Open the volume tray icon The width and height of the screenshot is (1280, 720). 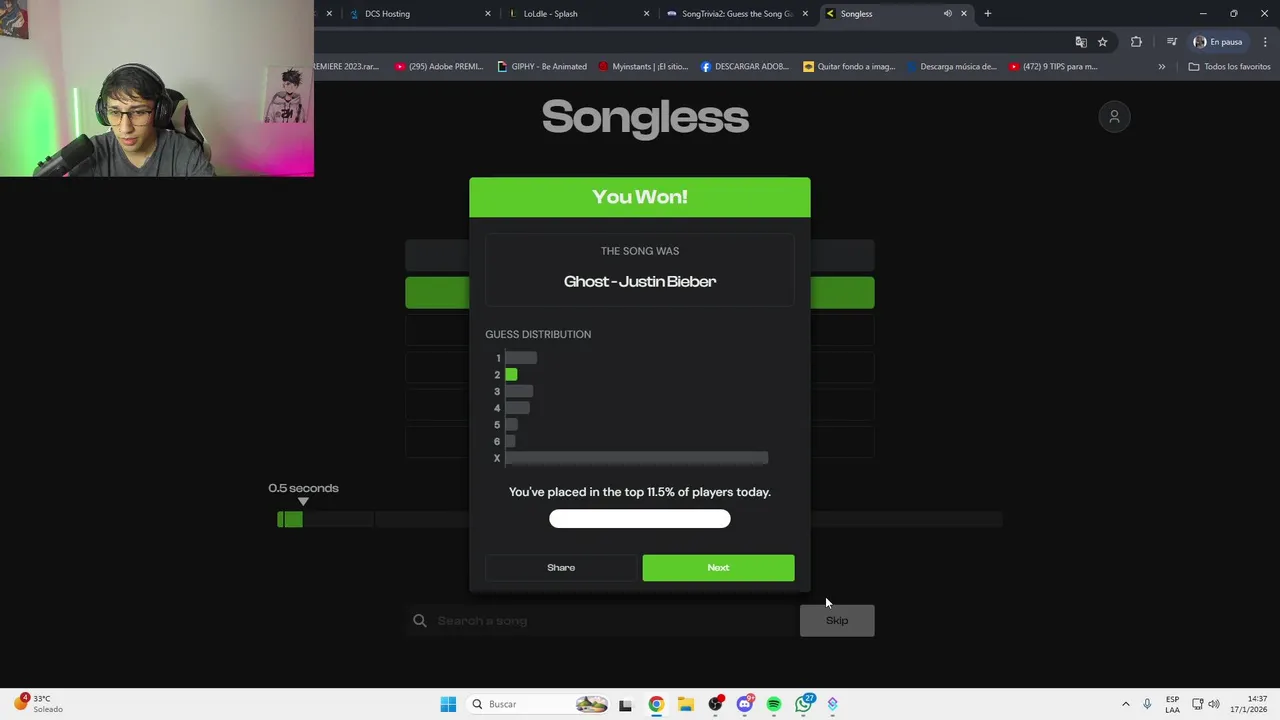pos(1215,704)
